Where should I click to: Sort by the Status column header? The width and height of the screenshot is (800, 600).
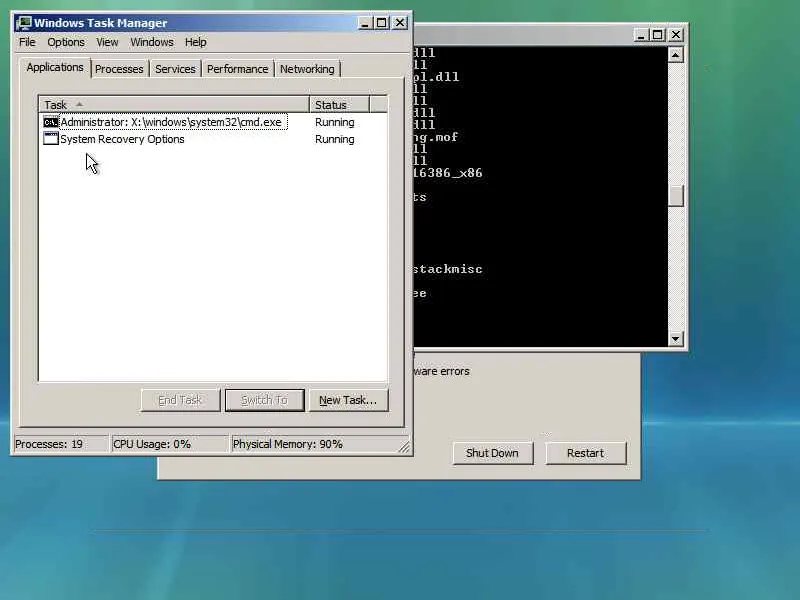coord(339,105)
